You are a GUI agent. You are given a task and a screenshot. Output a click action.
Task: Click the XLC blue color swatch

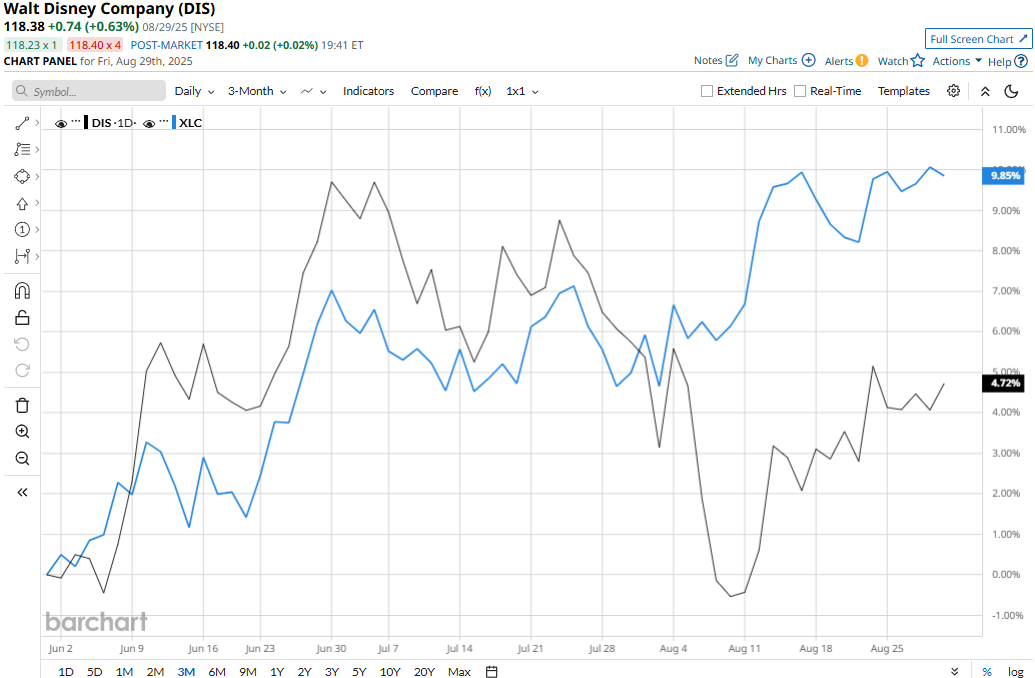174,122
